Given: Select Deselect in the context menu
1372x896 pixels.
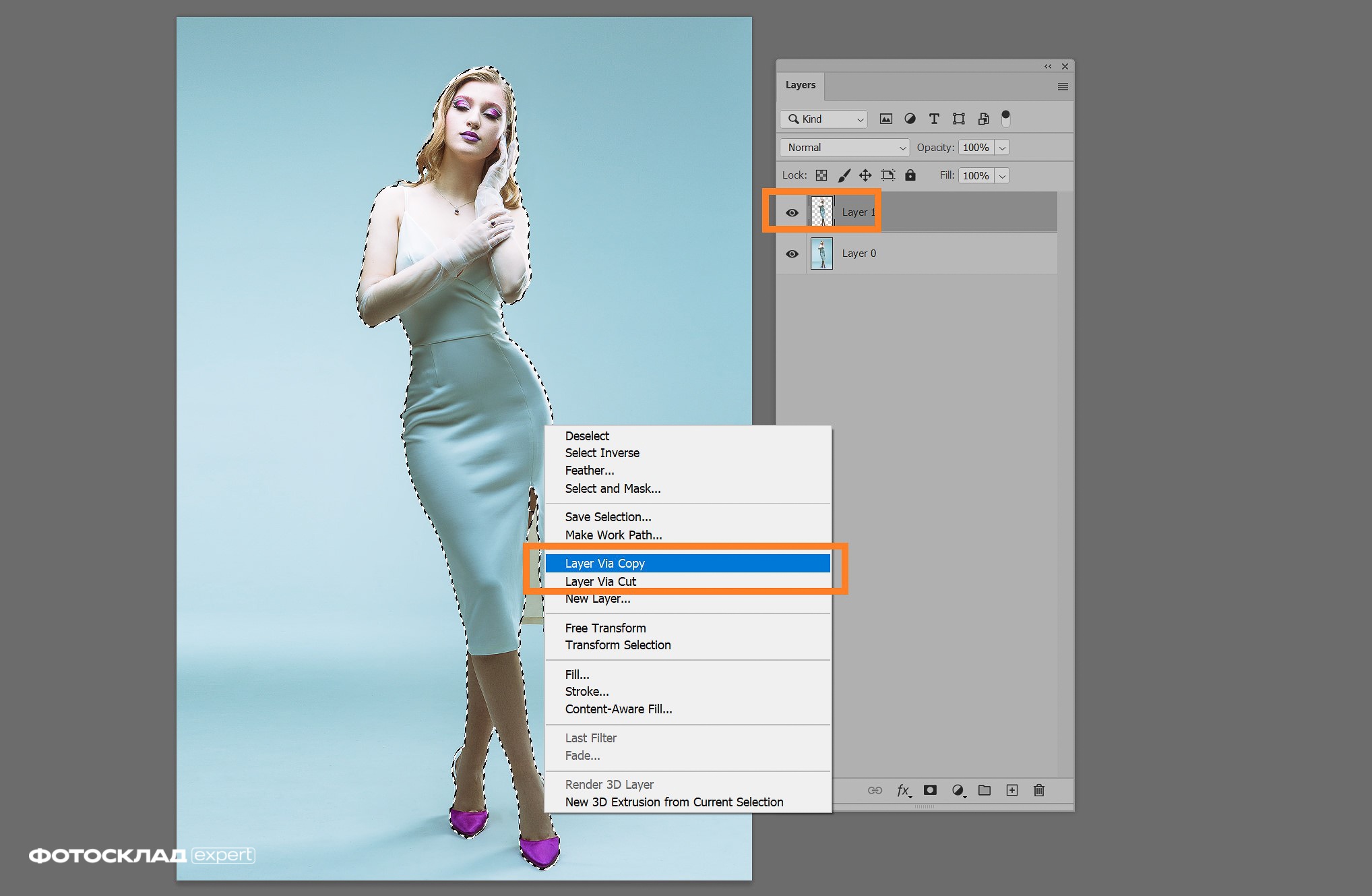Looking at the screenshot, I should coord(587,436).
